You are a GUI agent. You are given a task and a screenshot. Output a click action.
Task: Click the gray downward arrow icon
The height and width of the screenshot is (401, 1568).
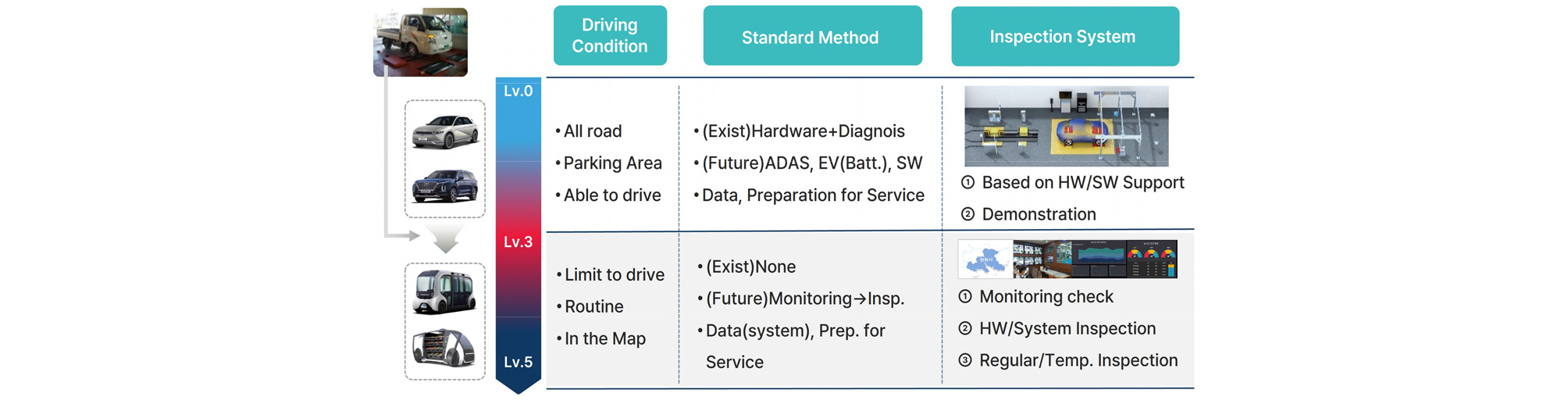pyautogui.click(x=445, y=238)
